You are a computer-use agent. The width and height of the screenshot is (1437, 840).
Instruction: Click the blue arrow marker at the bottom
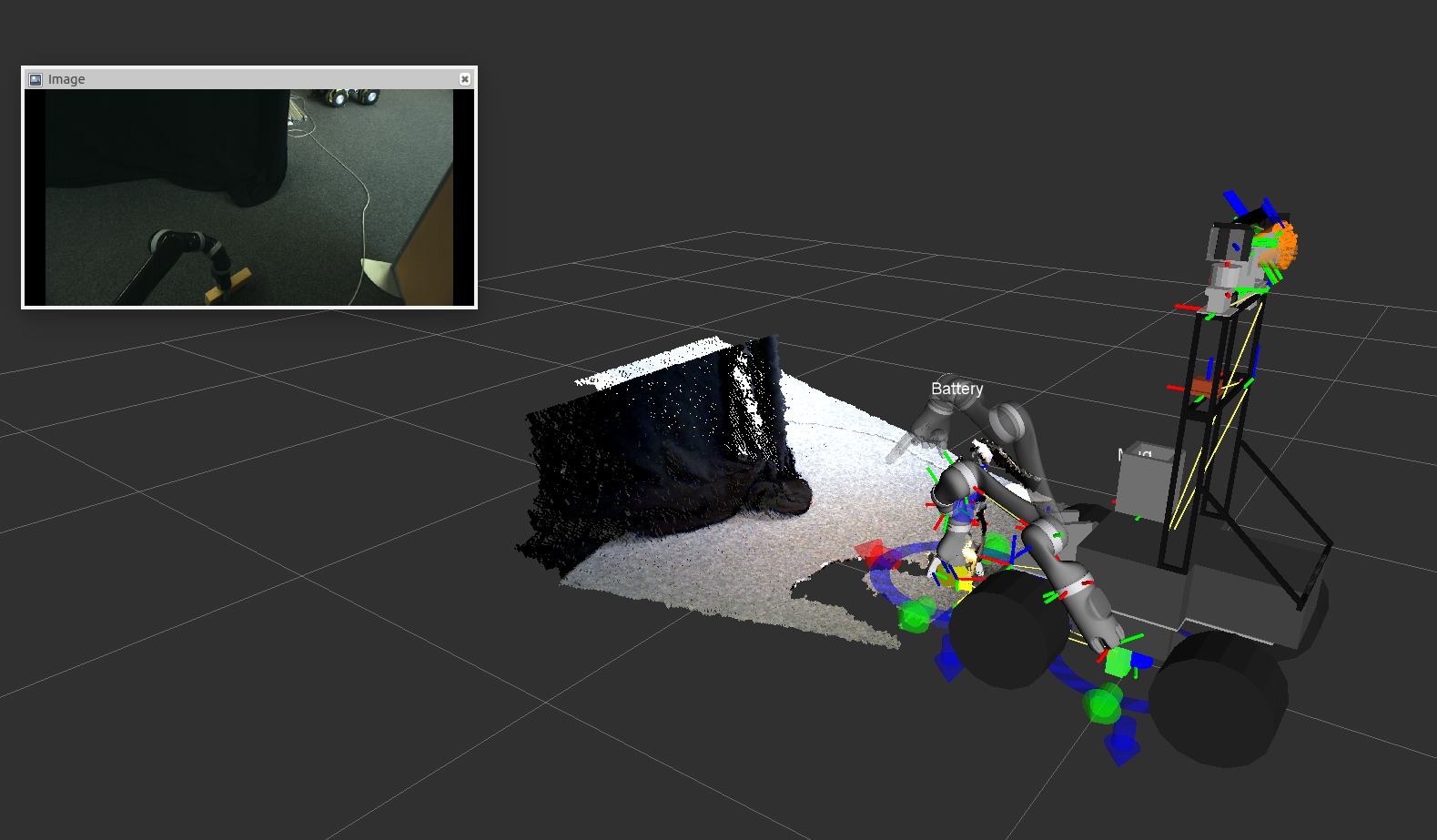pyautogui.click(x=1123, y=750)
